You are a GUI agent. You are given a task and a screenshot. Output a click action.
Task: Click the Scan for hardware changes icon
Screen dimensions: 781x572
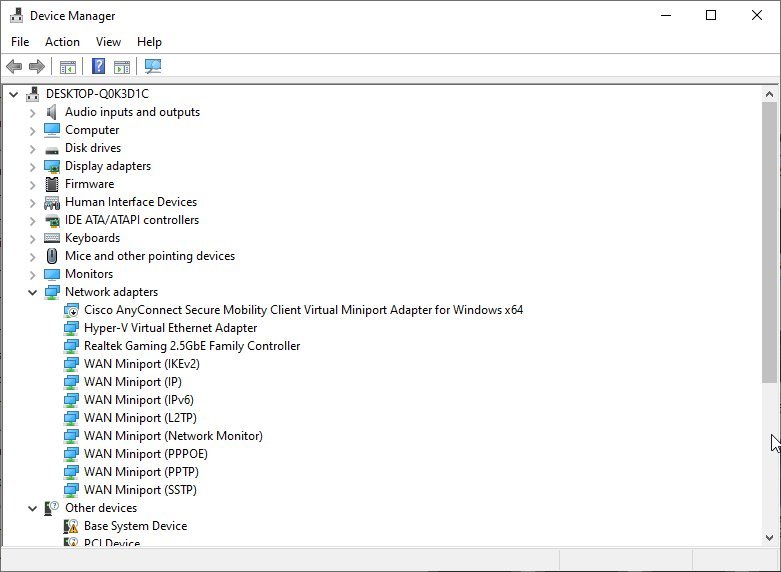153,66
